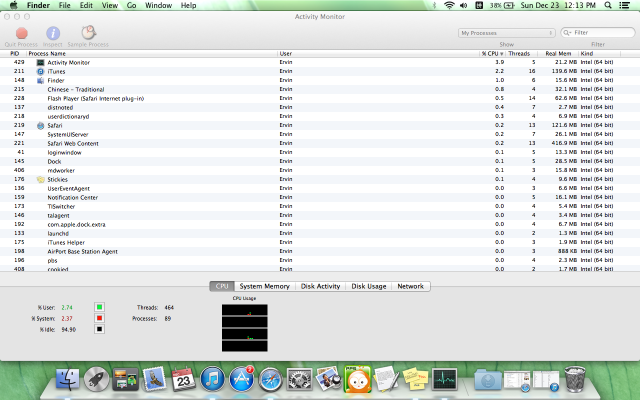The image size is (640, 400).
Task: Open Downloads folder stack in Dock
Action: point(488,380)
